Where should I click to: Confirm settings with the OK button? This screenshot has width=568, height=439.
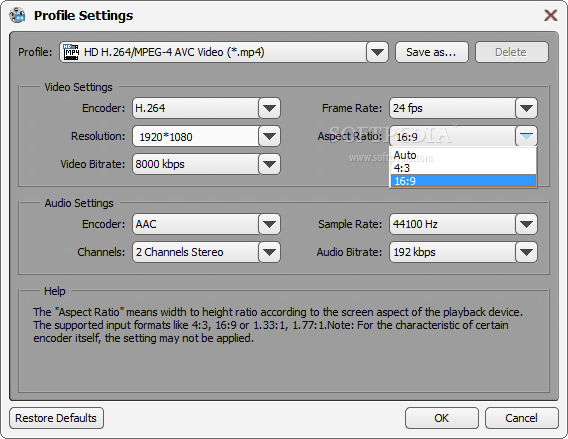click(442, 418)
